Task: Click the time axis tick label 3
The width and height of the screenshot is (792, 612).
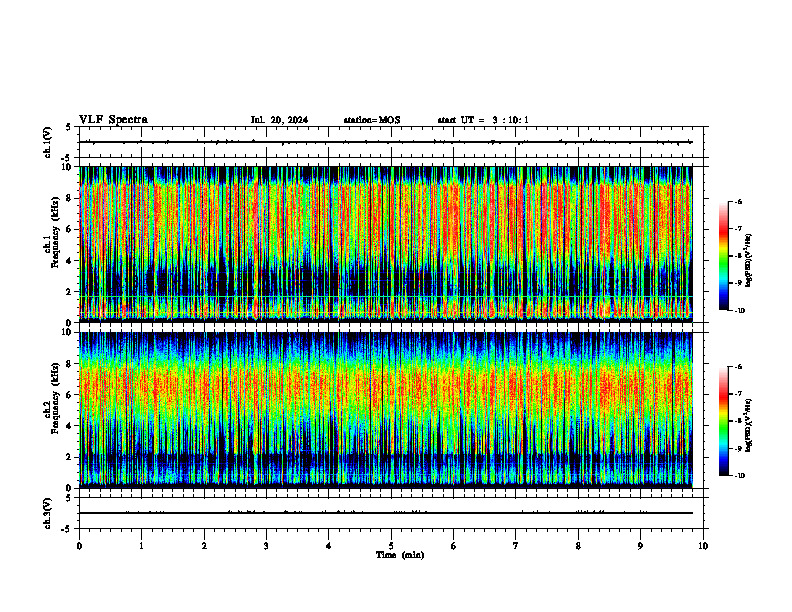Action: (266, 546)
